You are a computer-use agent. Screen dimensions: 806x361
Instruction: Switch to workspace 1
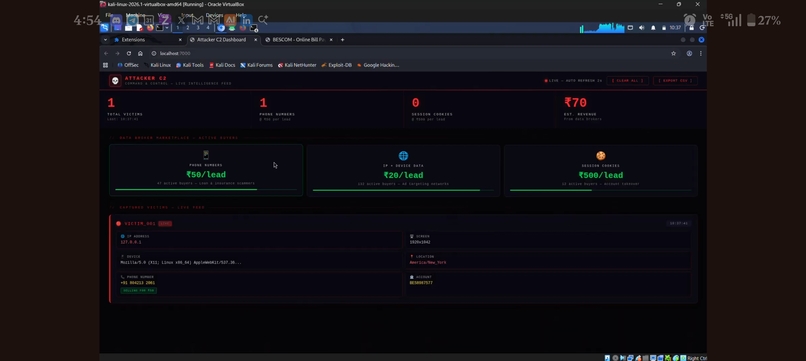[x=178, y=28]
